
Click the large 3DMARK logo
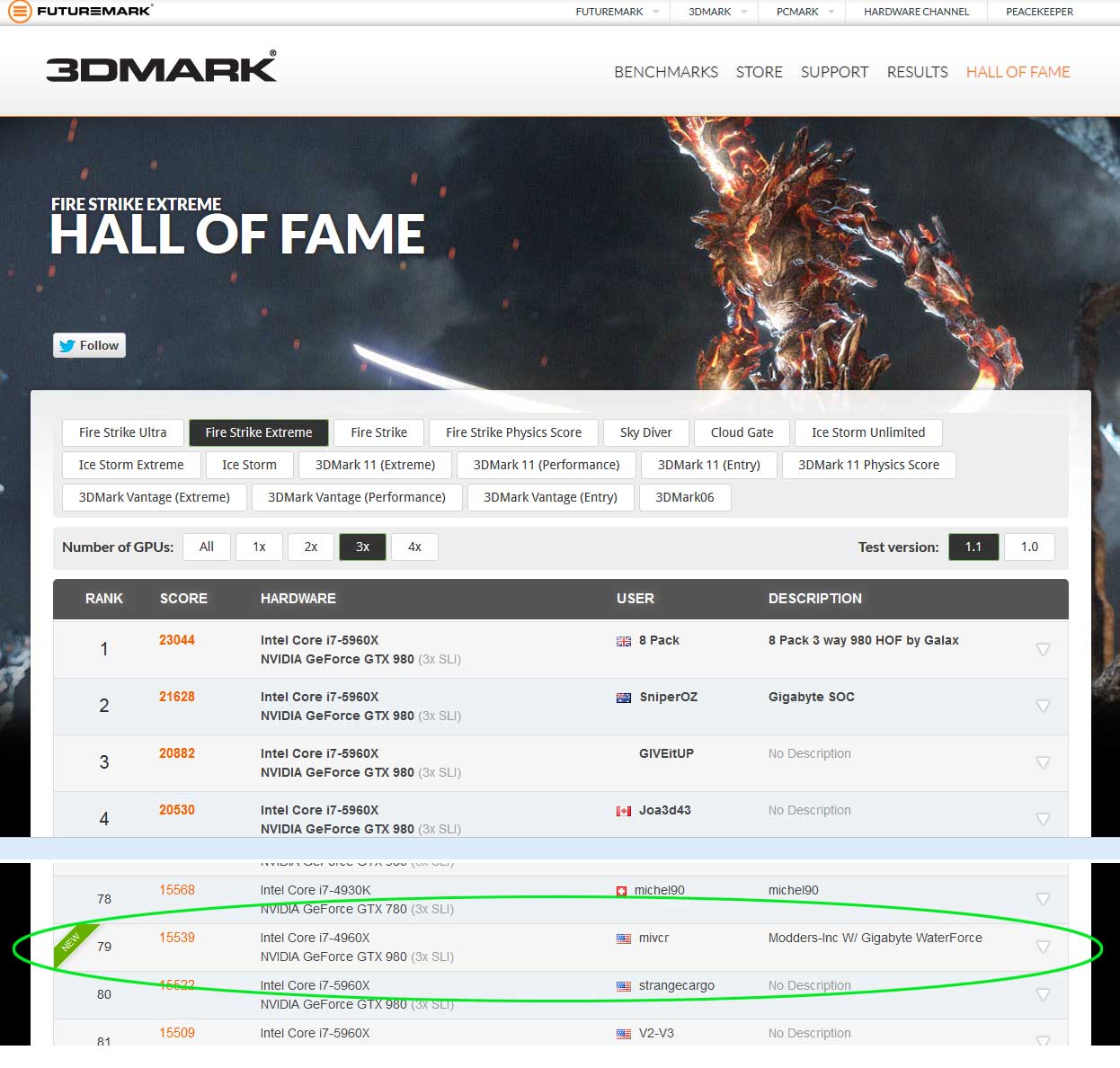[x=162, y=67]
